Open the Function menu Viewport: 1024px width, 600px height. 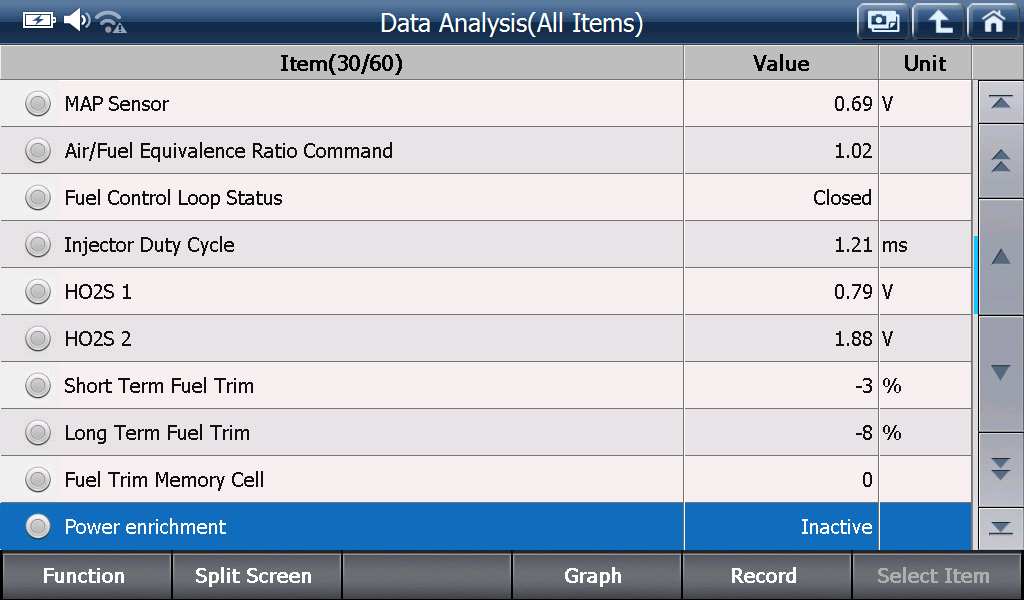tap(86, 575)
